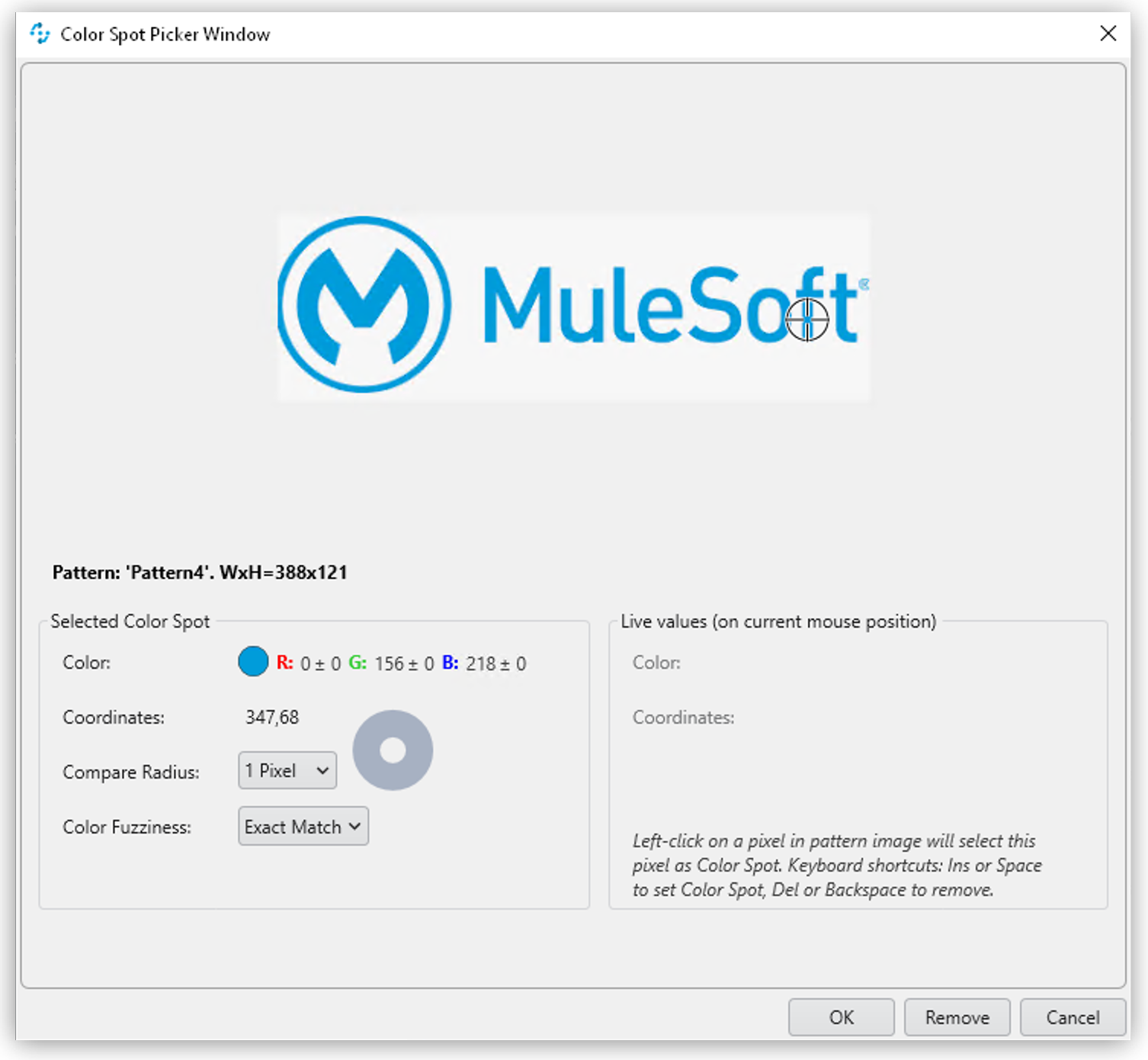Click the blue B value label
This screenshot has width=1148, height=1060.
point(450,663)
